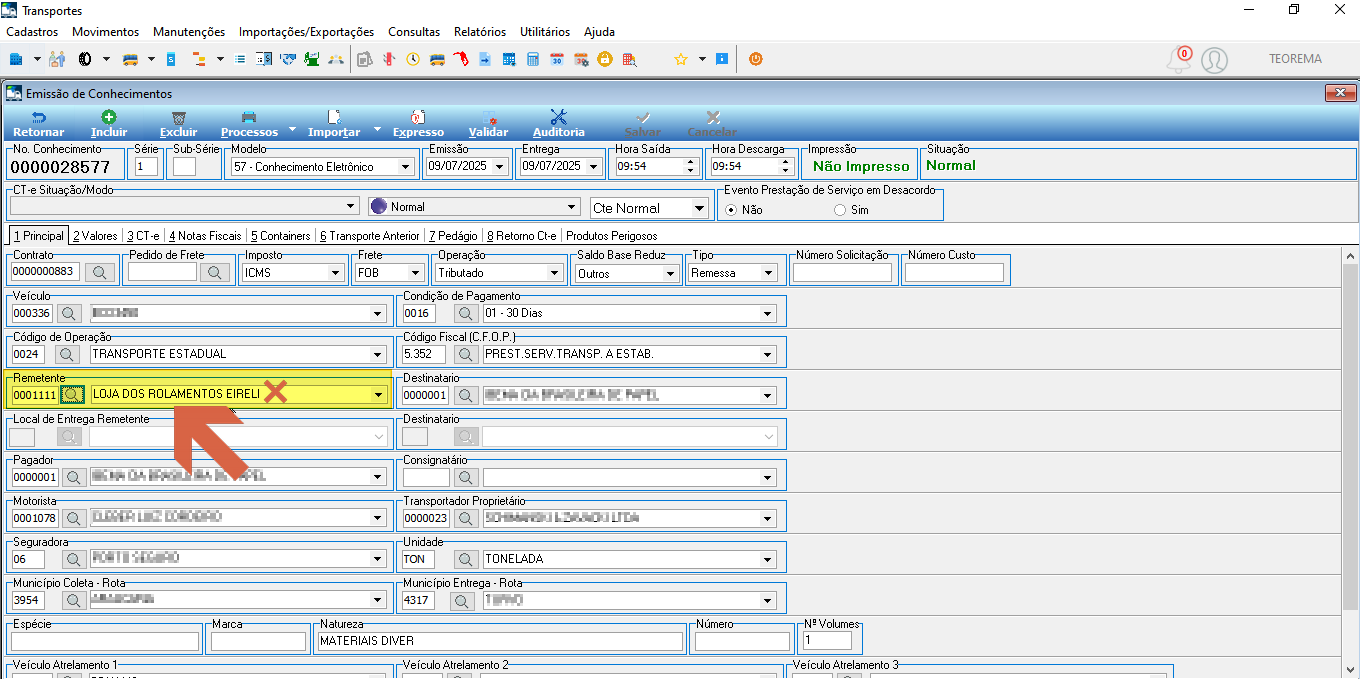This screenshot has width=1360, height=679.
Task: Open the notifications bell icon
Action: [x=1179, y=60]
